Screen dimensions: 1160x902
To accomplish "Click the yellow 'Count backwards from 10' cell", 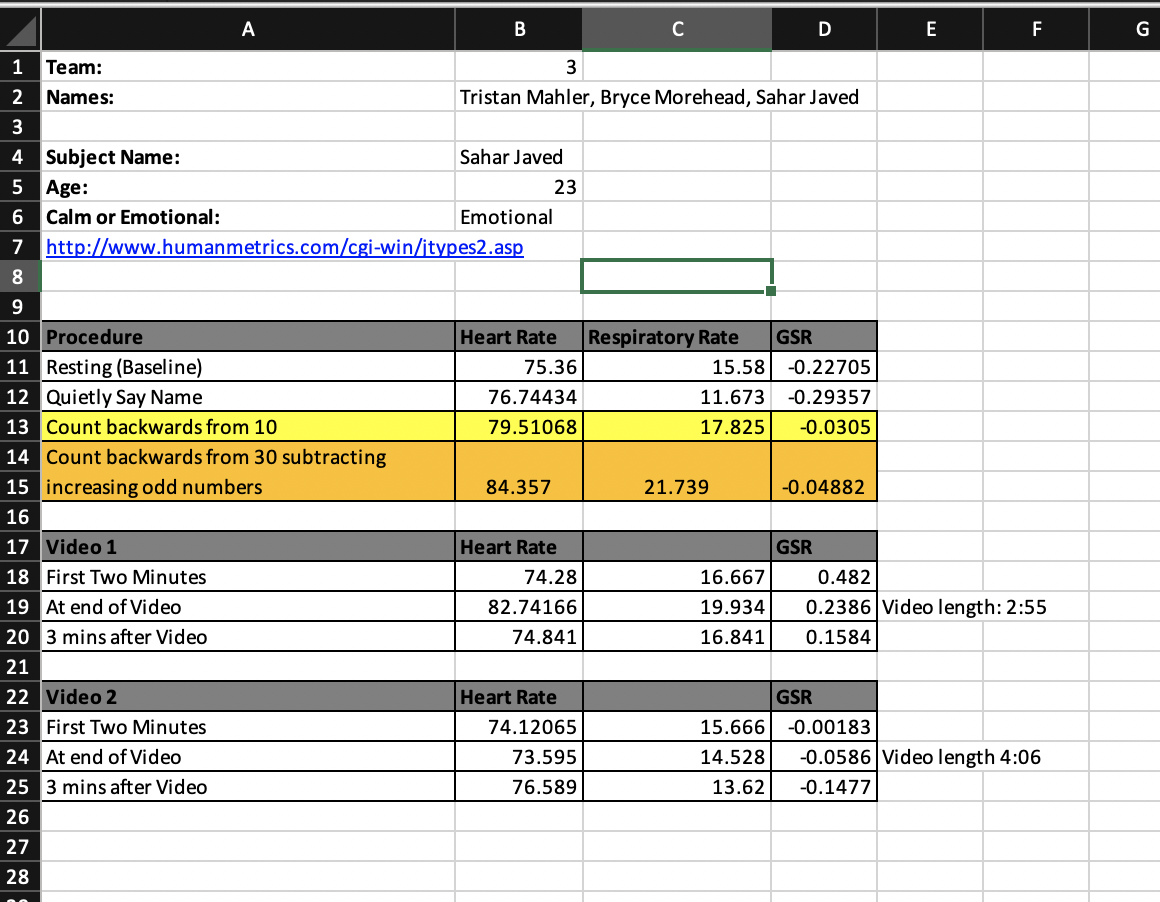I will (249, 427).
